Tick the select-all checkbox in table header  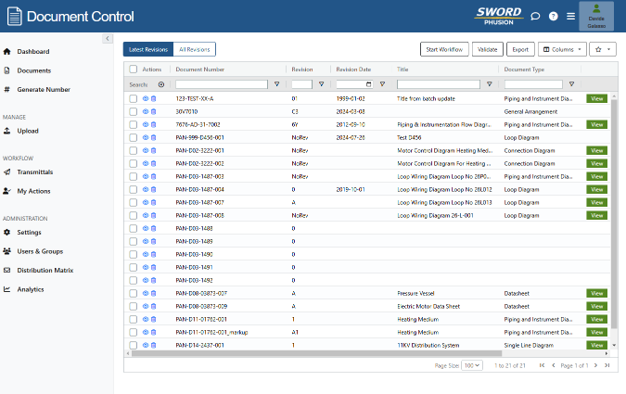(x=133, y=69)
